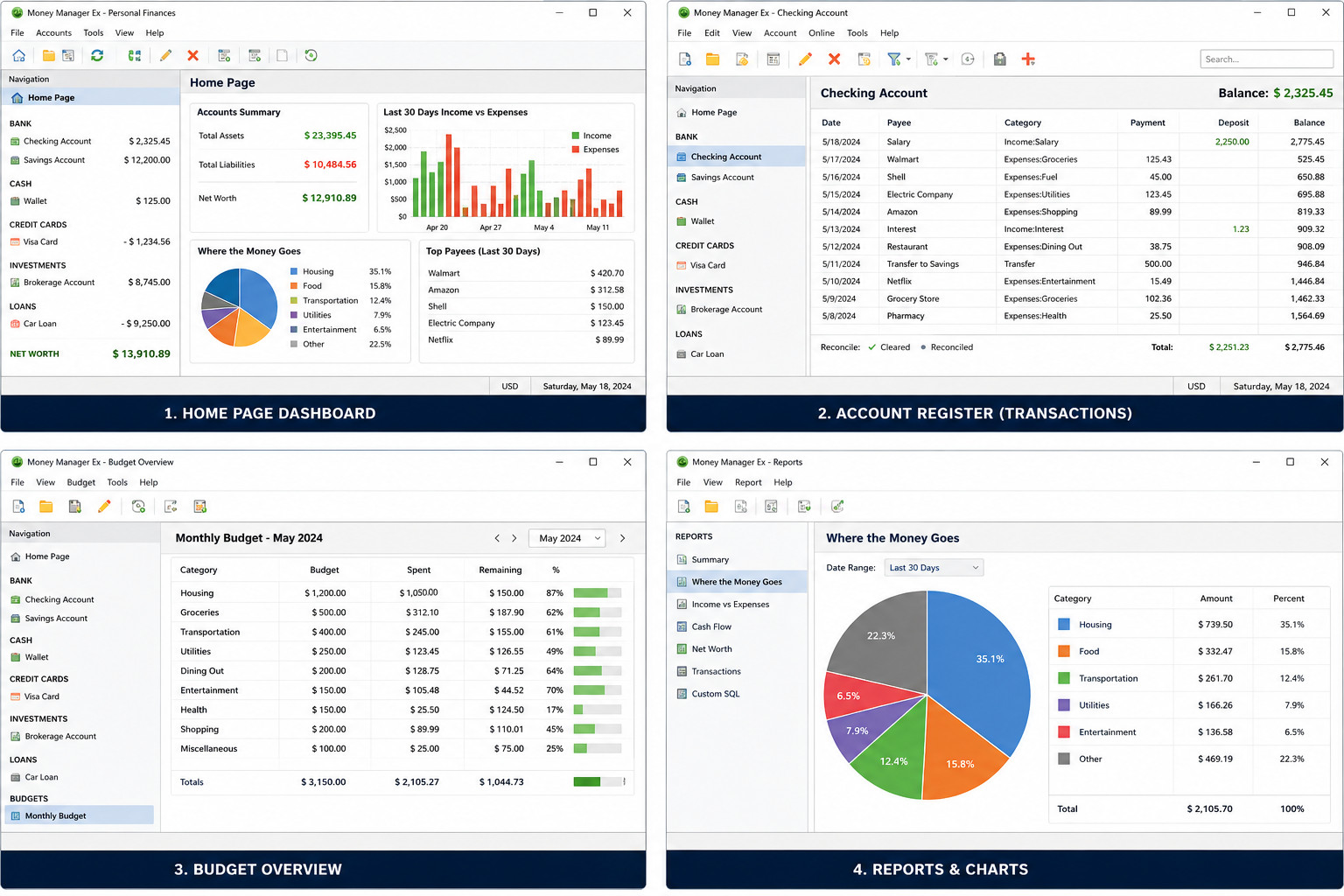The width and height of the screenshot is (1344, 896).
Task: Click the red X delete icon in Personal Finances toolbar
Action: (x=192, y=56)
